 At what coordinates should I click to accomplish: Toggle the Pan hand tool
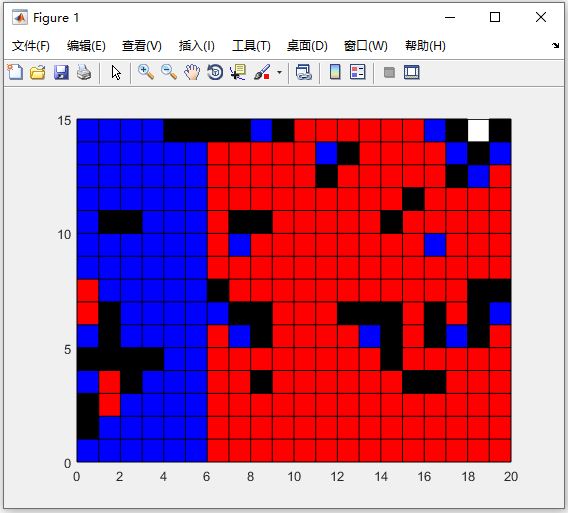[192, 72]
